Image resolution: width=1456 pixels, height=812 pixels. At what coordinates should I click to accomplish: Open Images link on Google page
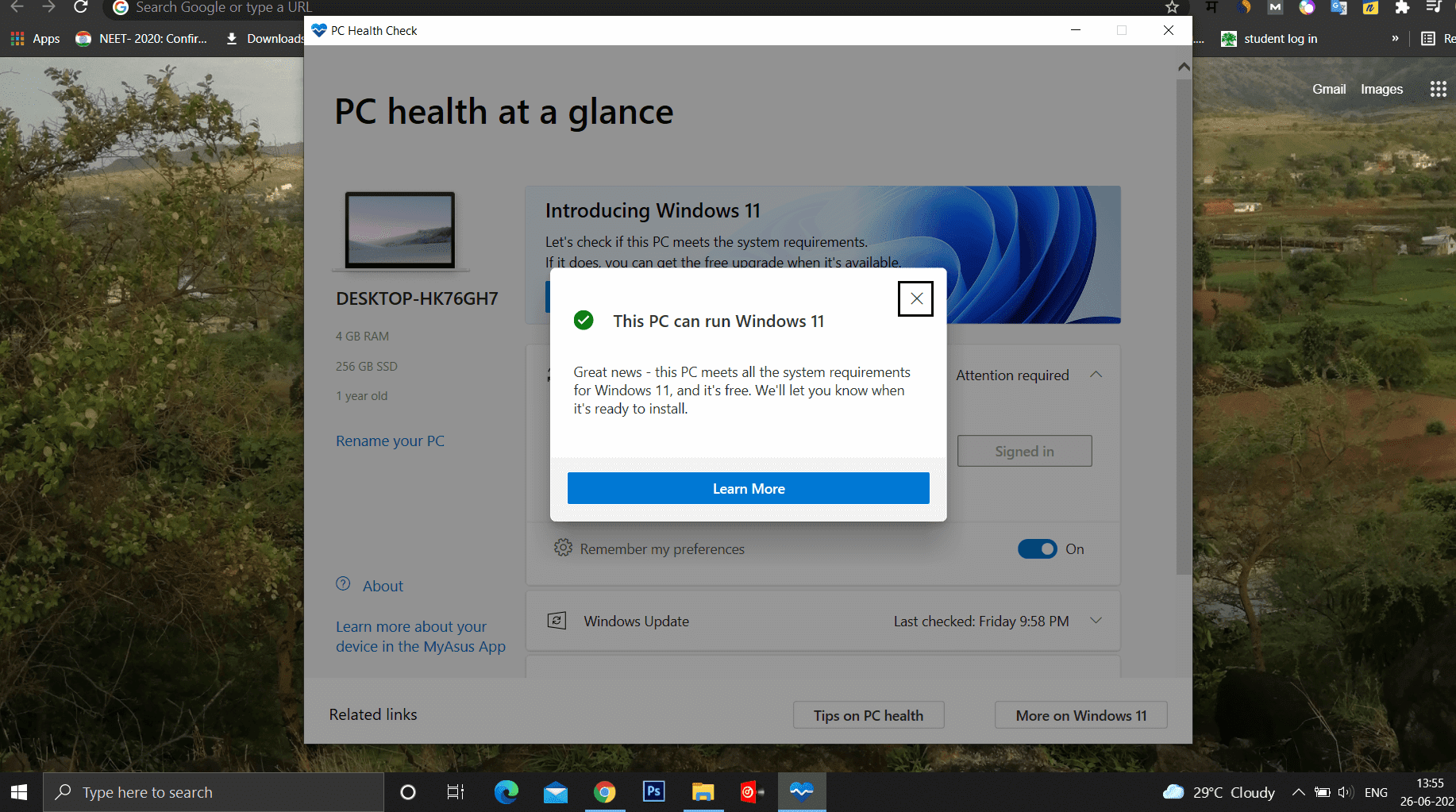click(1381, 89)
